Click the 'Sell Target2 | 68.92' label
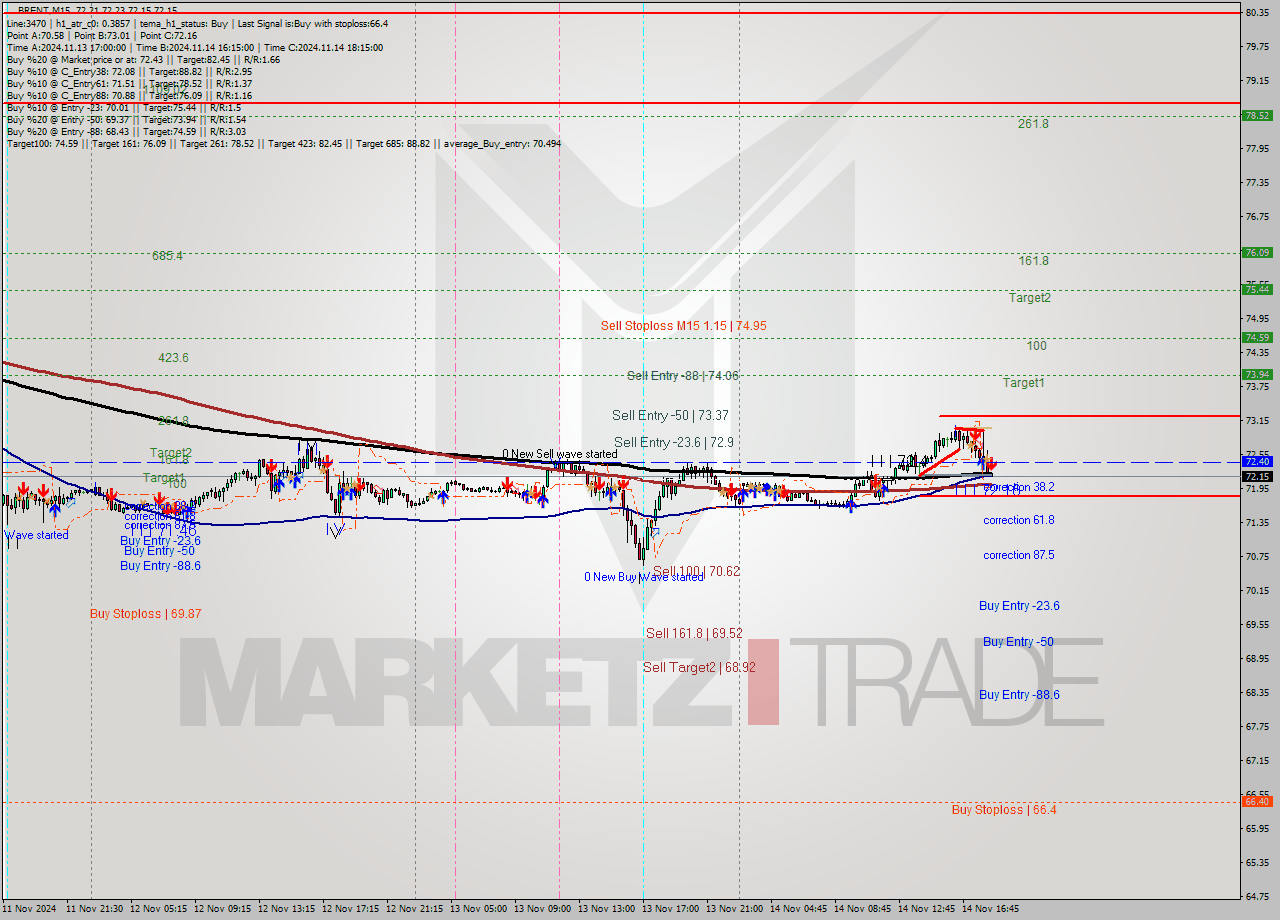Viewport: 1280px width, 920px height. tap(699, 667)
